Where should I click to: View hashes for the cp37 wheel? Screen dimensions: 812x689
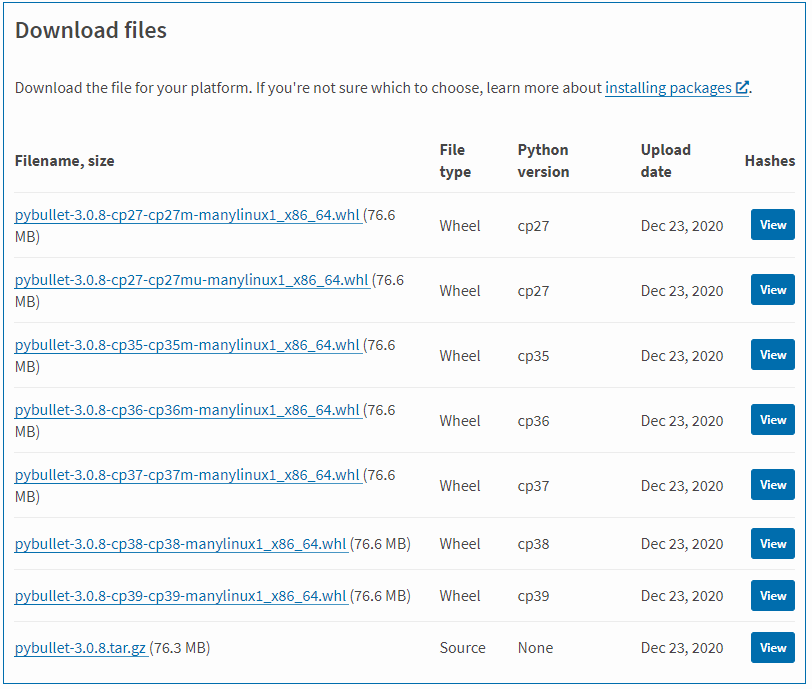click(x=772, y=484)
